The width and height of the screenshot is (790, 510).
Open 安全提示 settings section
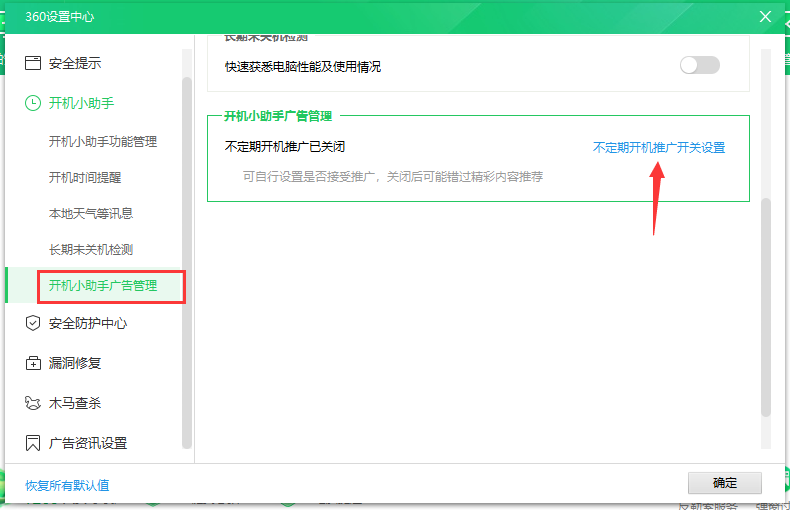pyautogui.click(x=75, y=63)
